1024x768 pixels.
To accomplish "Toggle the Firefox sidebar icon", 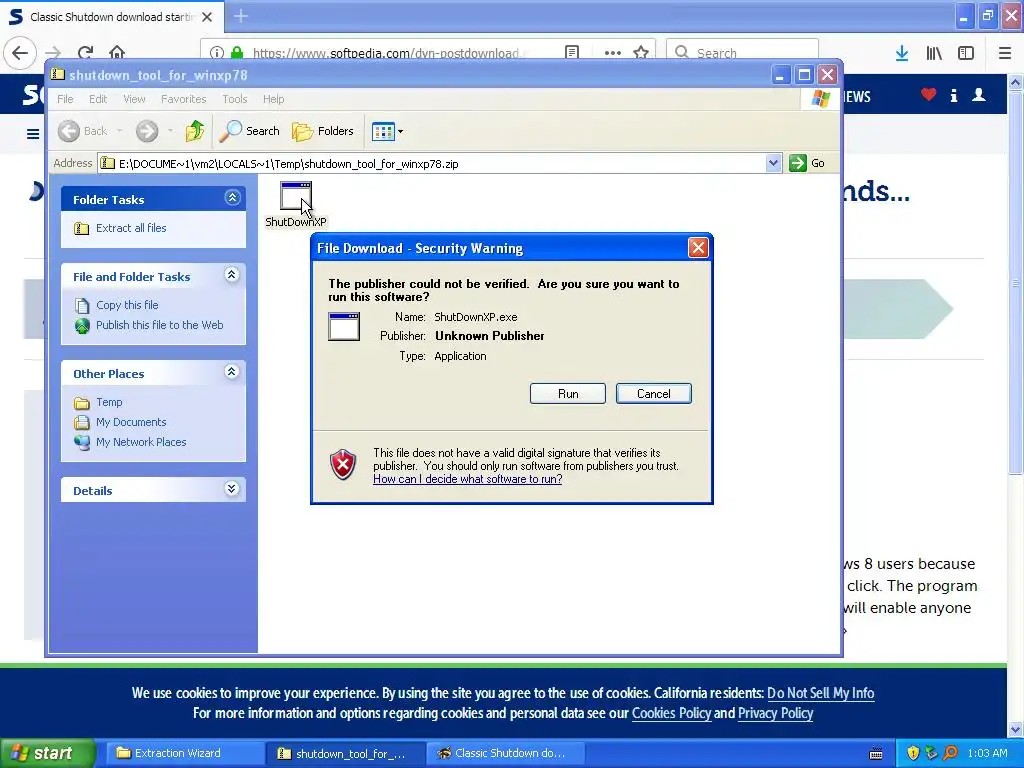I will [966, 53].
